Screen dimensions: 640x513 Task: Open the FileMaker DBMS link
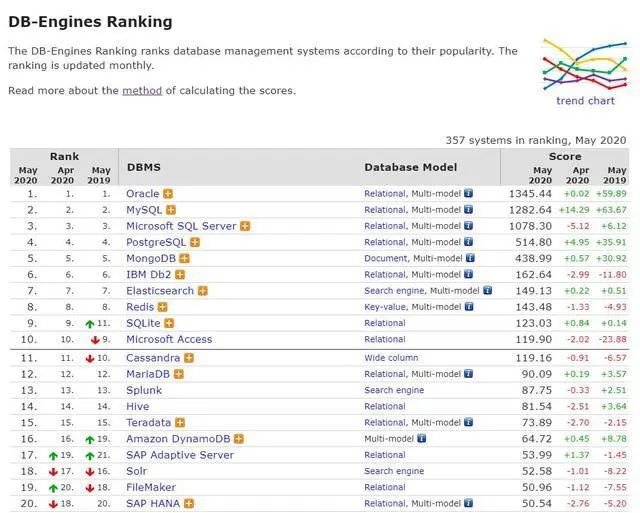click(x=153, y=487)
